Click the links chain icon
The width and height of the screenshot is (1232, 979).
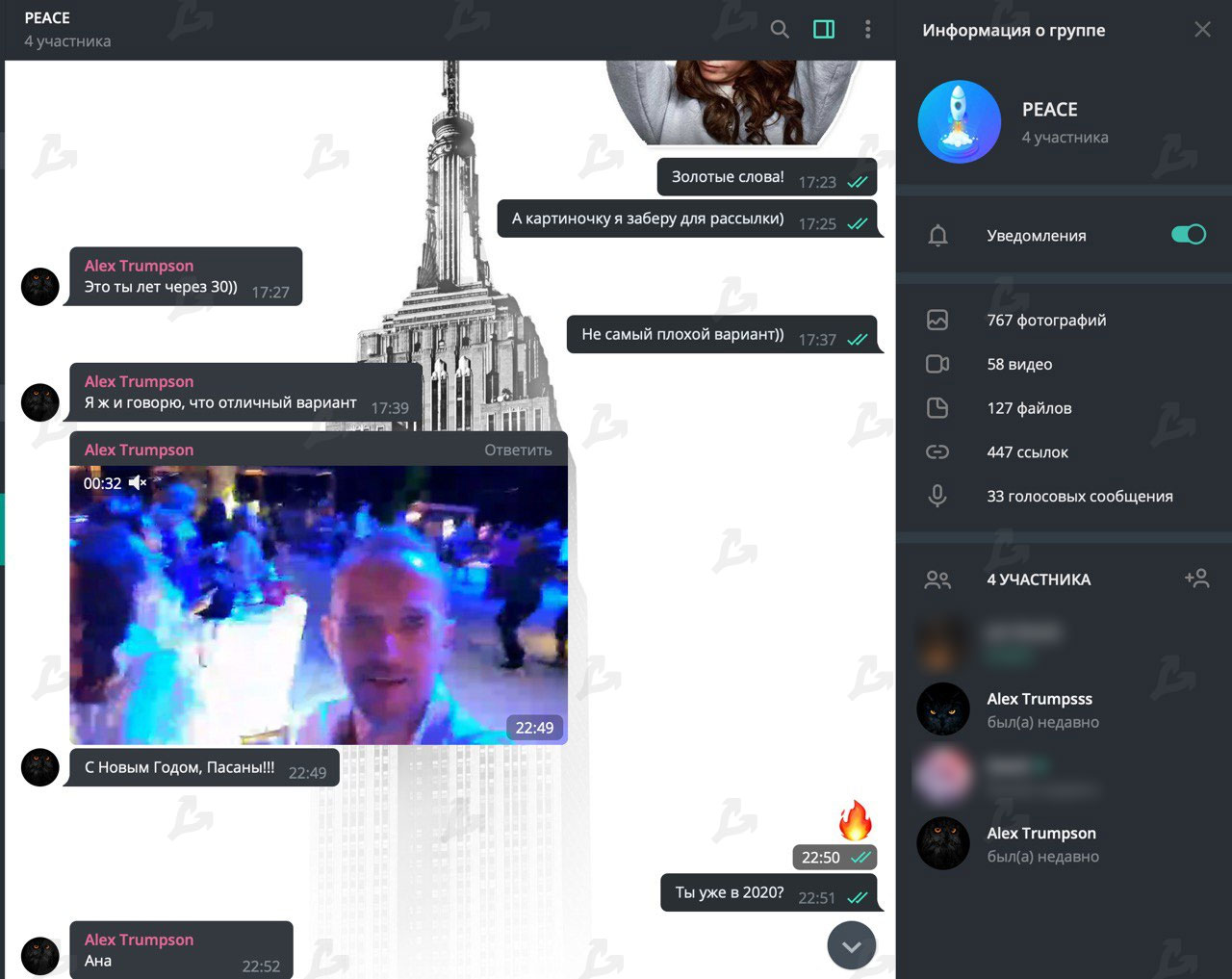coord(937,452)
